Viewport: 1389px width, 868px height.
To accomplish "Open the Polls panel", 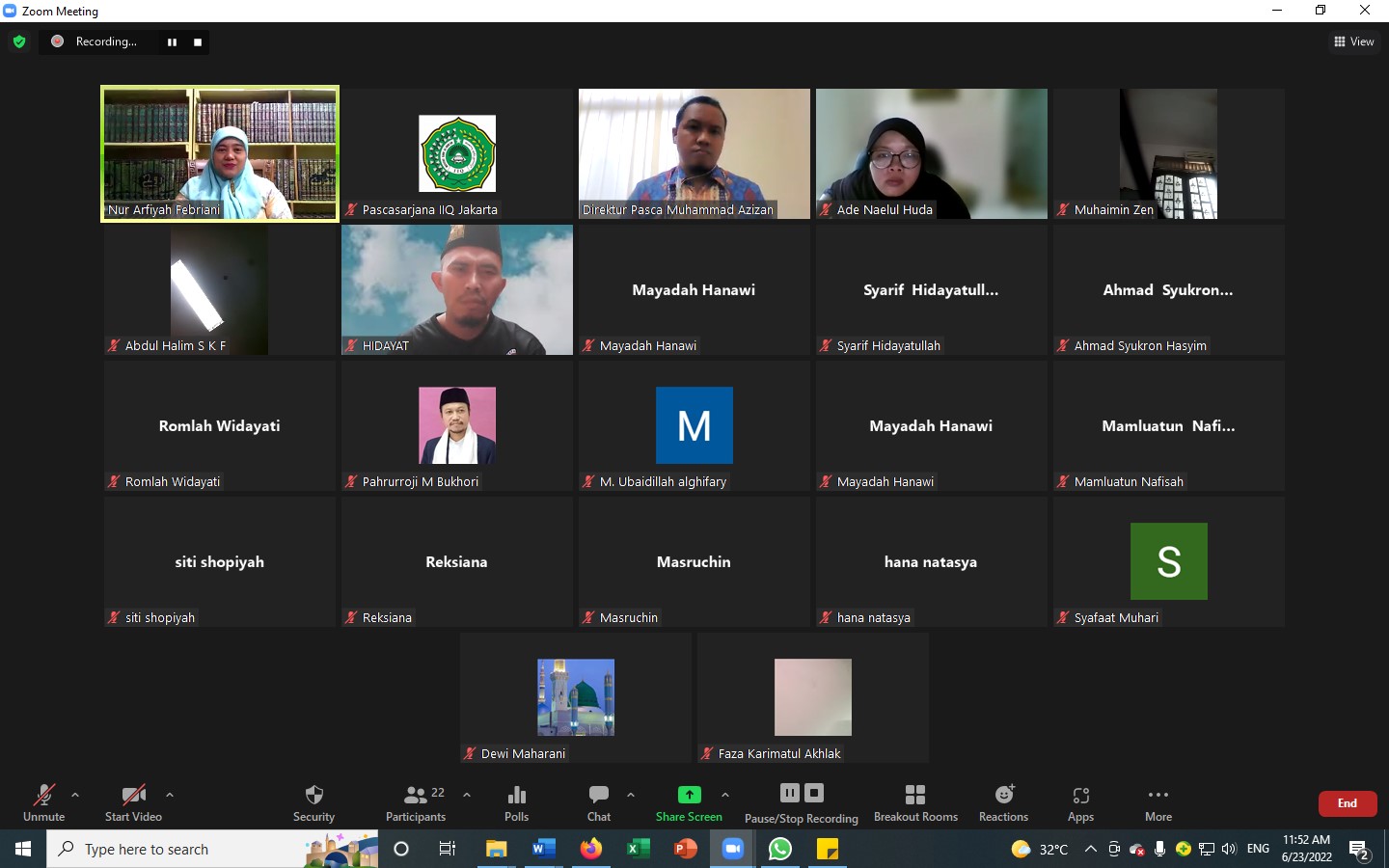I will coord(517,802).
